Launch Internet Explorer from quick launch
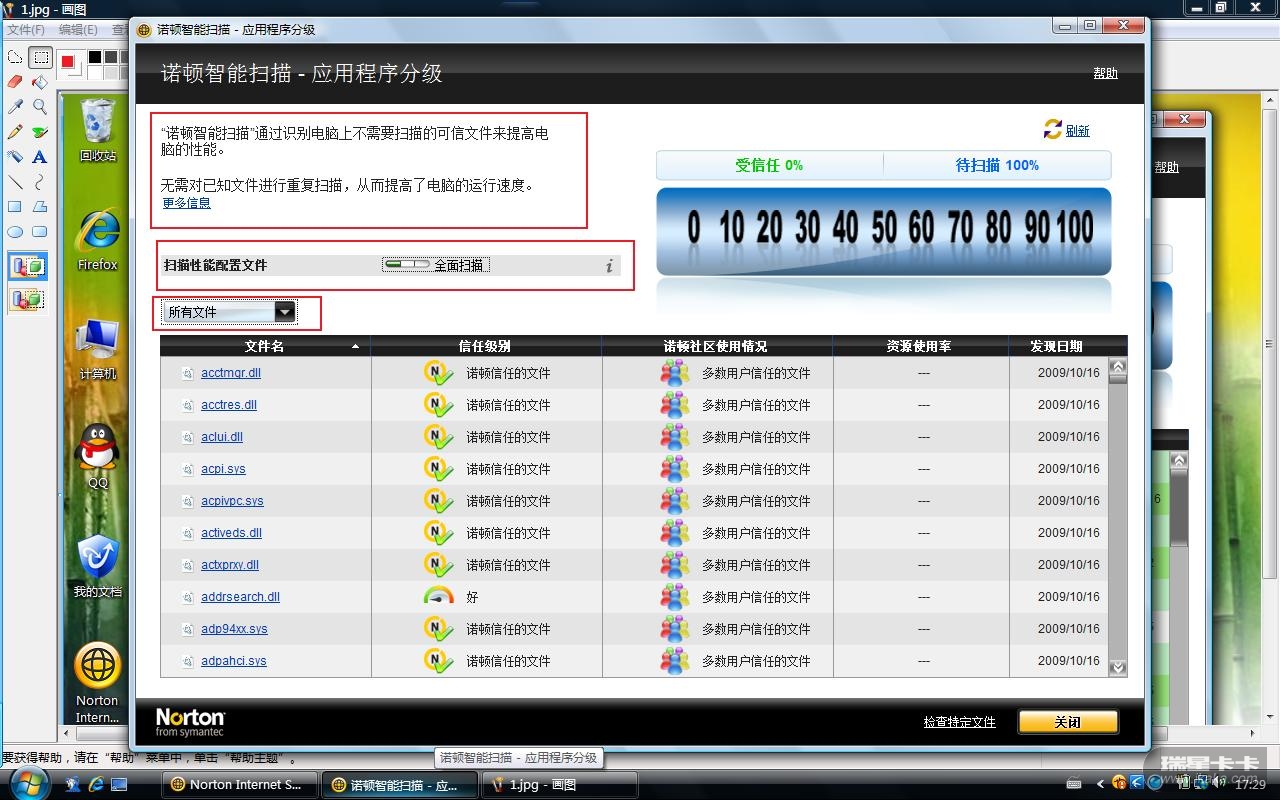 [x=96, y=784]
